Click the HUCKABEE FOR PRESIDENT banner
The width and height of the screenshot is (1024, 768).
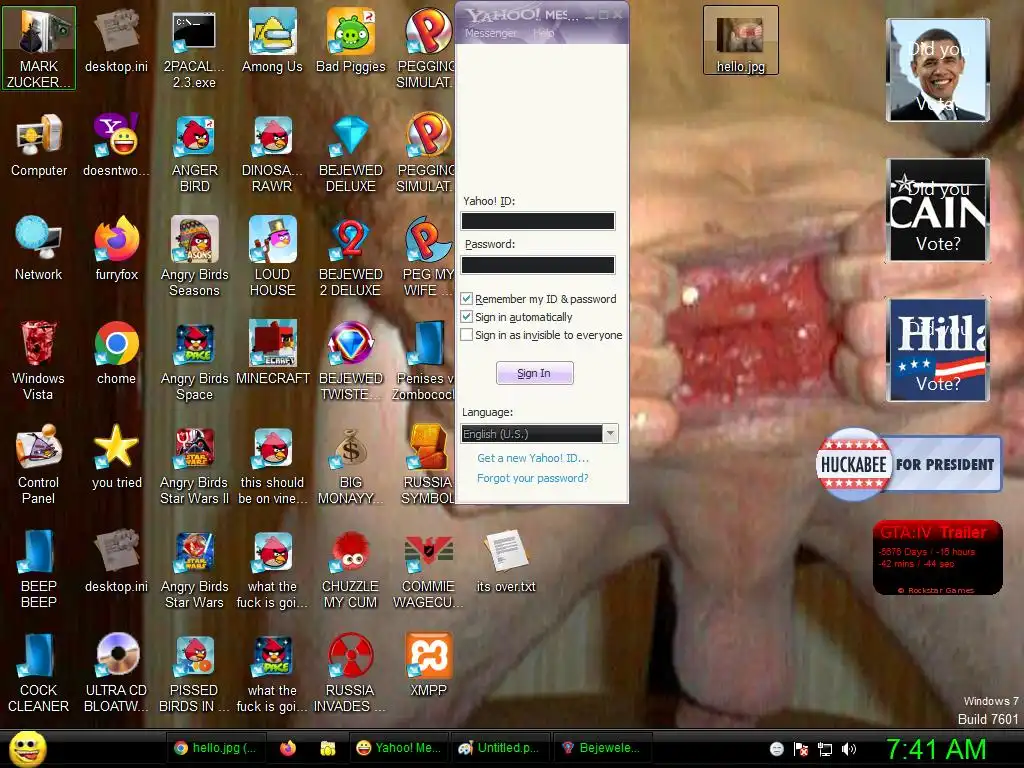point(908,464)
